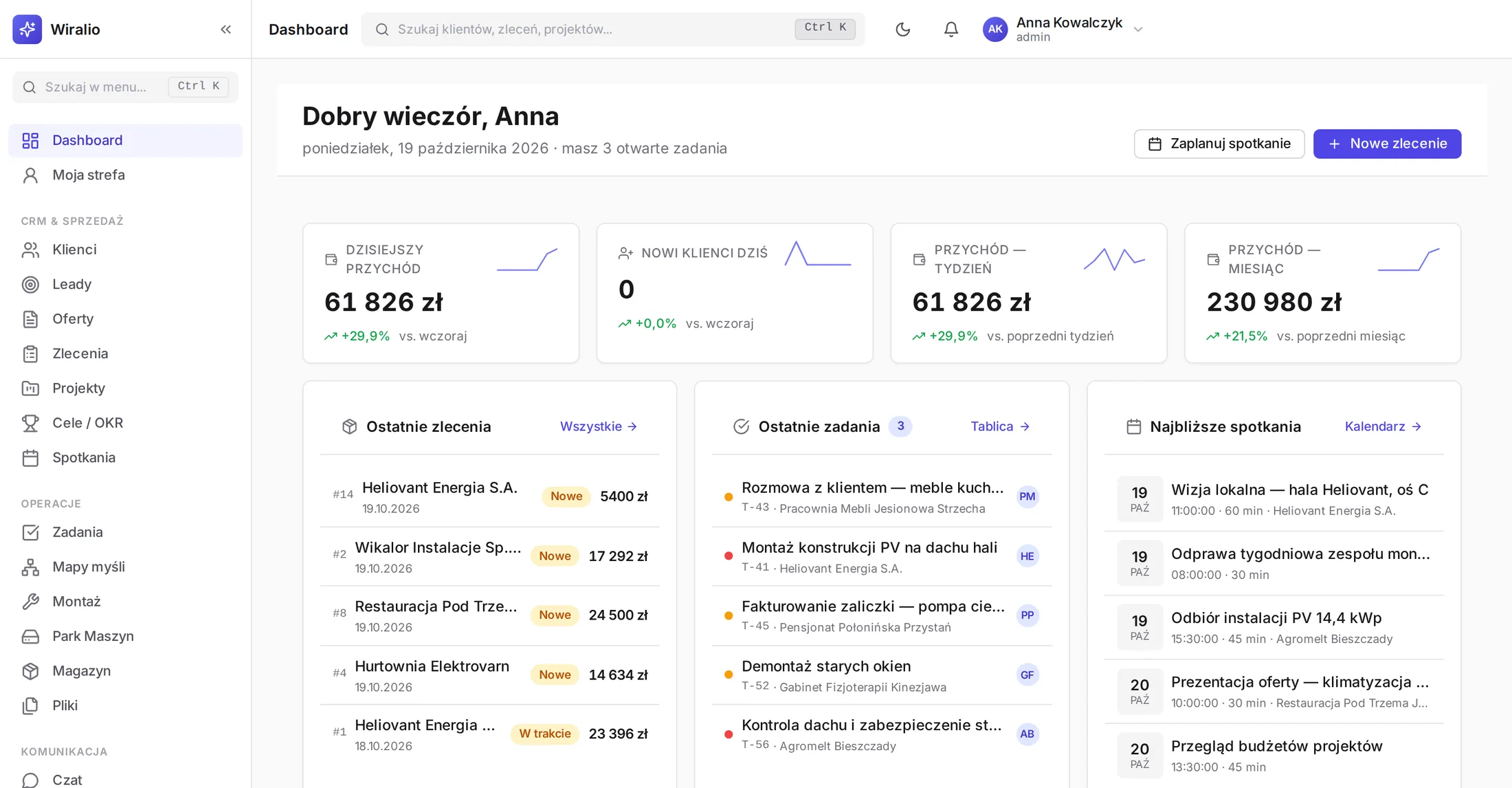Open the Dzisiejszy przychód stat card
This screenshot has width=1512, height=788.
pyautogui.click(x=441, y=293)
